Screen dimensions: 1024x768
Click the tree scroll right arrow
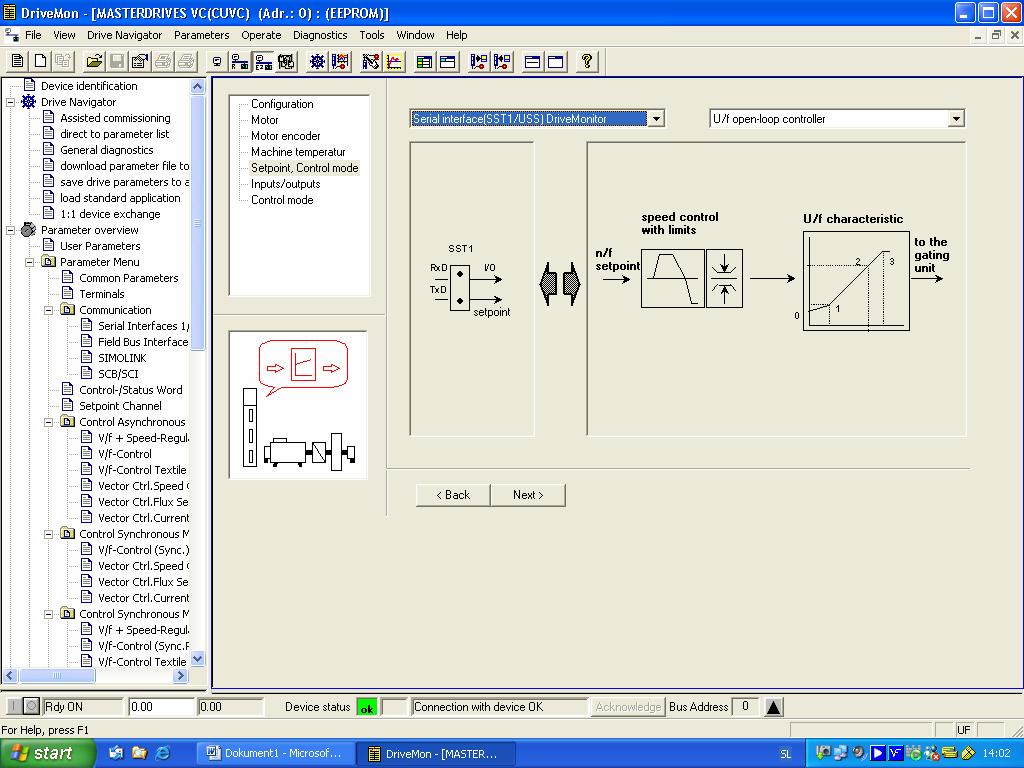181,675
